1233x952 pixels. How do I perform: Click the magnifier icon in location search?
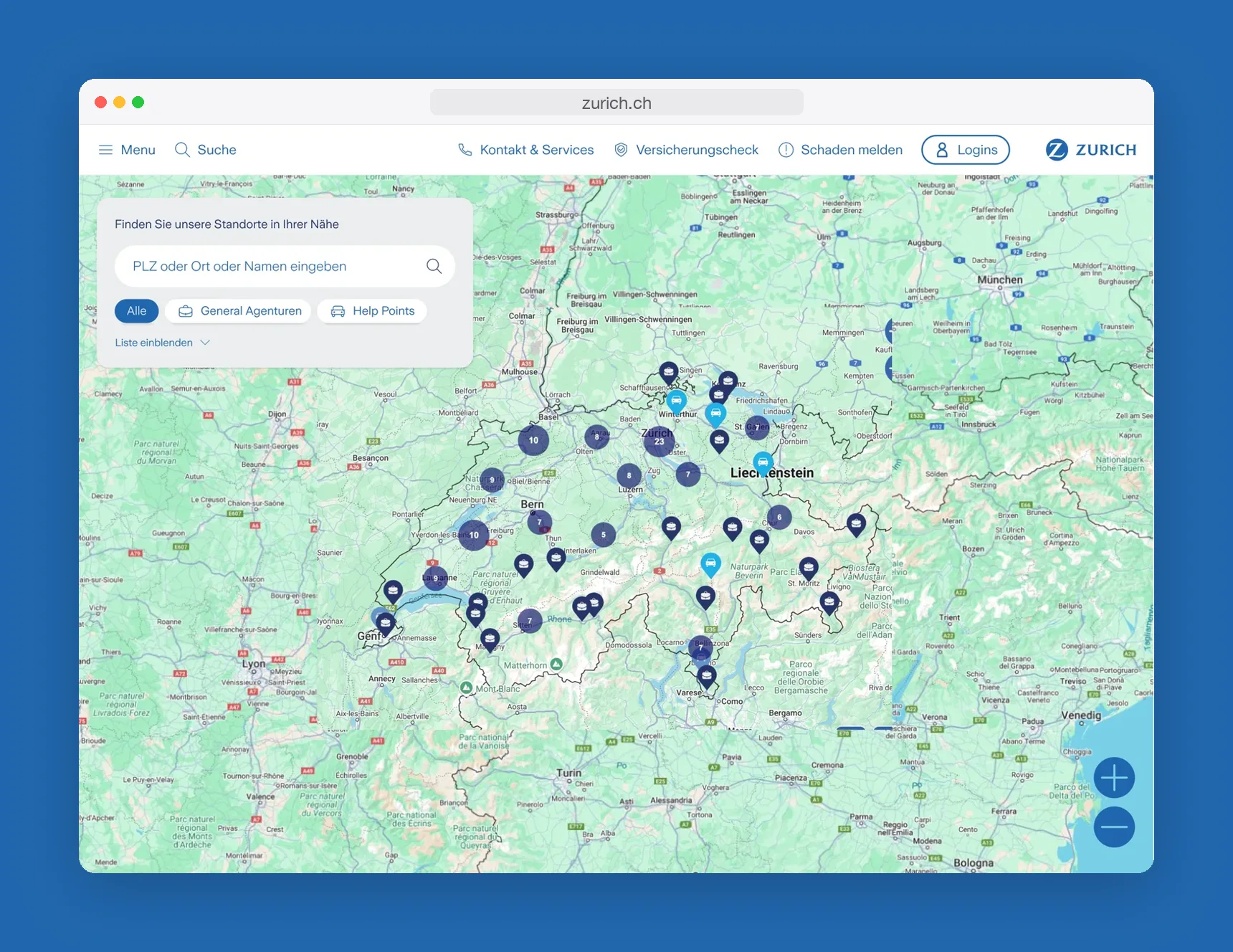point(434,266)
